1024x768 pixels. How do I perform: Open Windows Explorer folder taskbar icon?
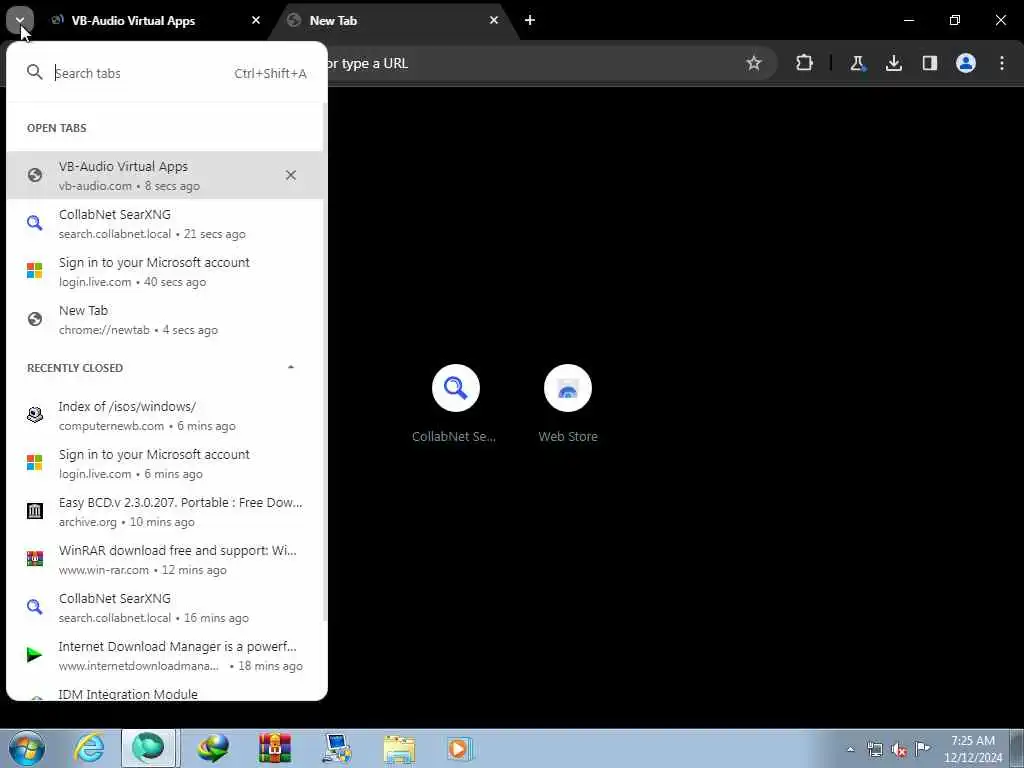399,748
